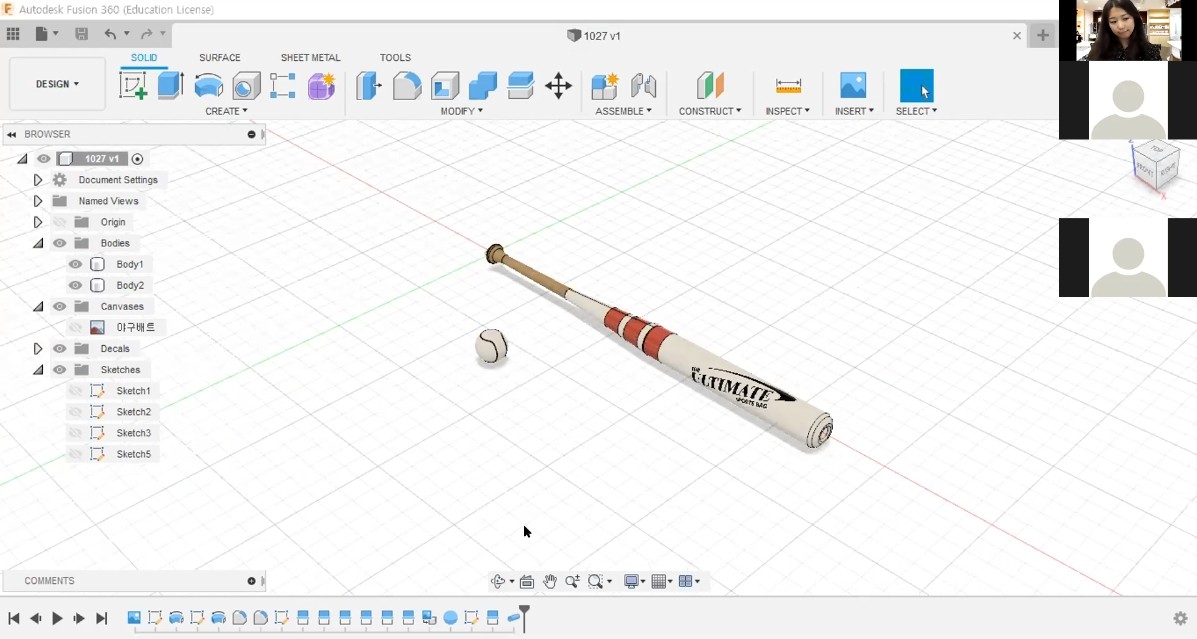The image size is (1197, 639).
Task: Select the Measure tool
Action: tap(788, 86)
